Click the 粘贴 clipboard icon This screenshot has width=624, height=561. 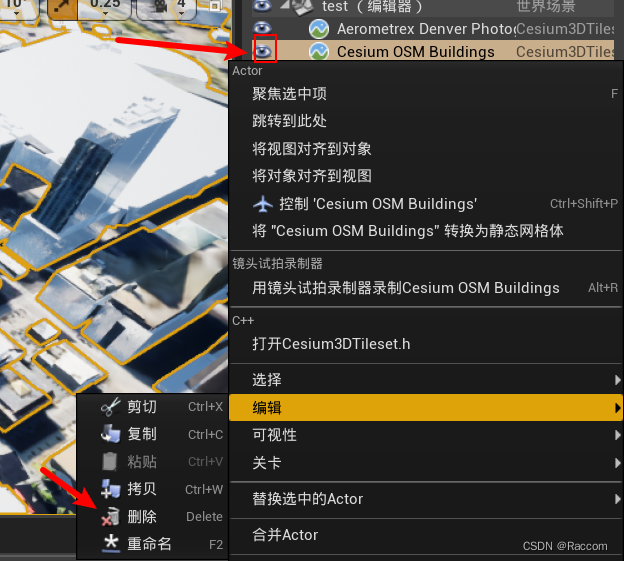pos(110,462)
